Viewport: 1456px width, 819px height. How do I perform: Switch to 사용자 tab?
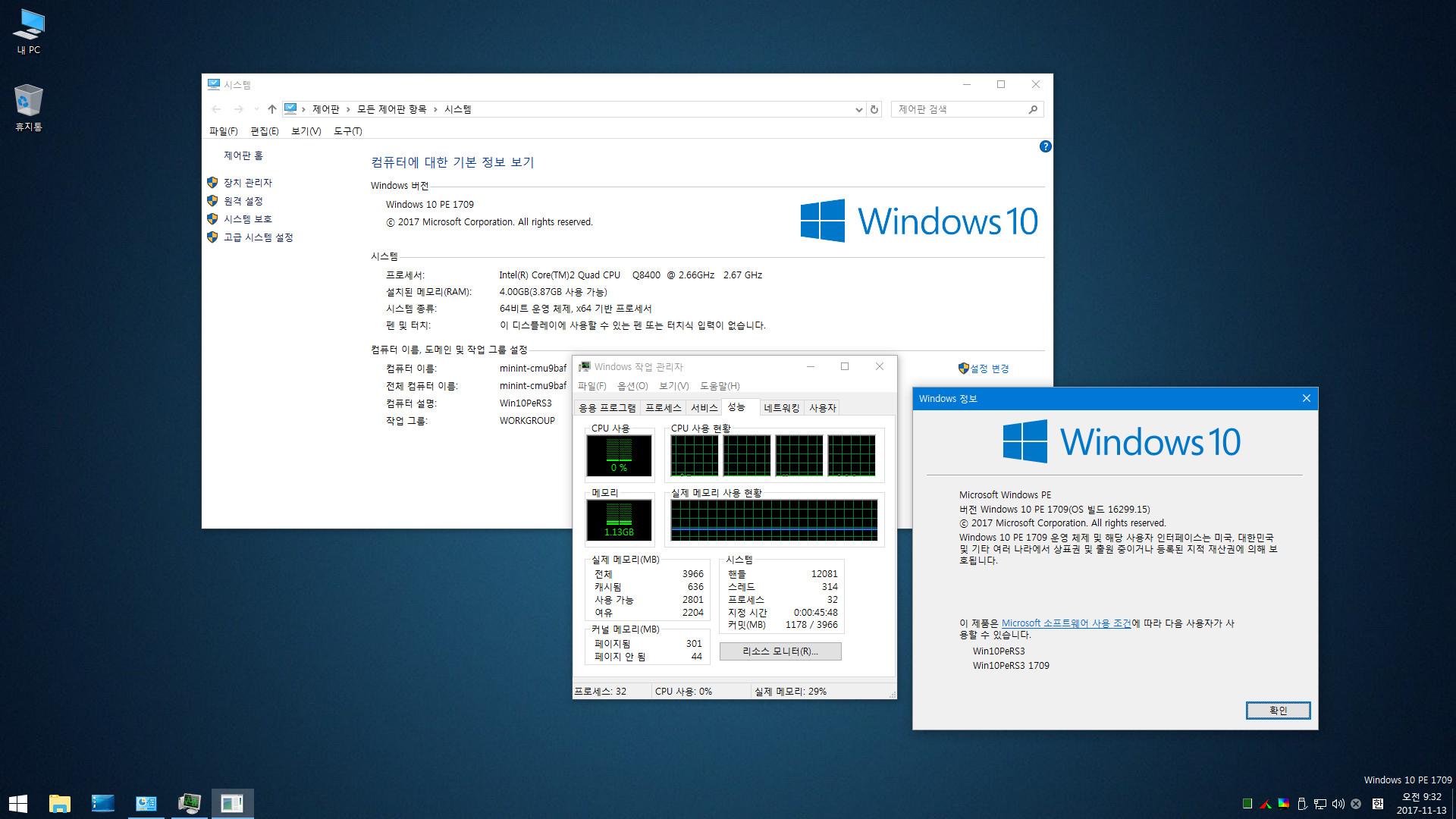[823, 408]
